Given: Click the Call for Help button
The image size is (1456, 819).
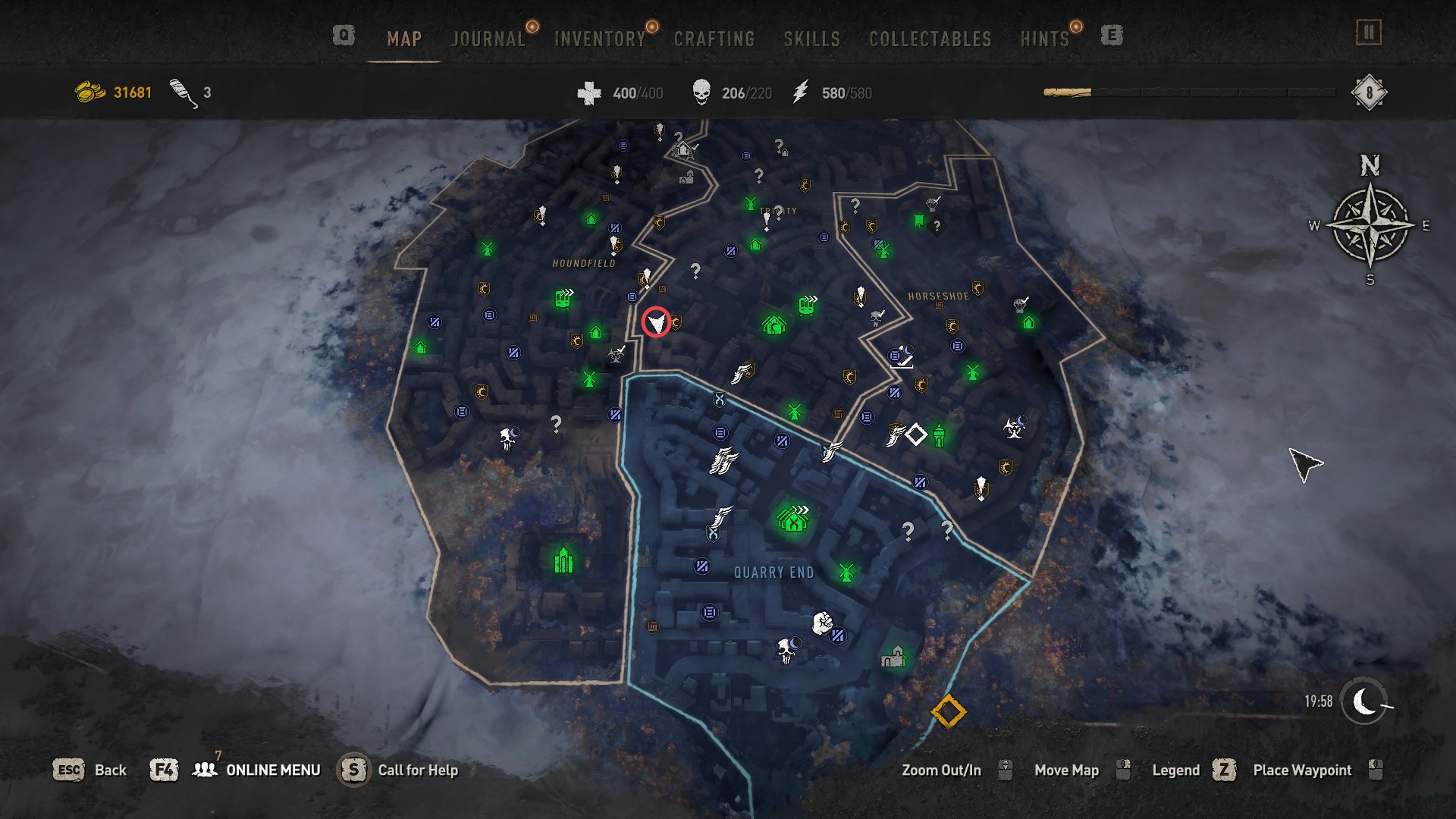Looking at the screenshot, I should coord(399,770).
